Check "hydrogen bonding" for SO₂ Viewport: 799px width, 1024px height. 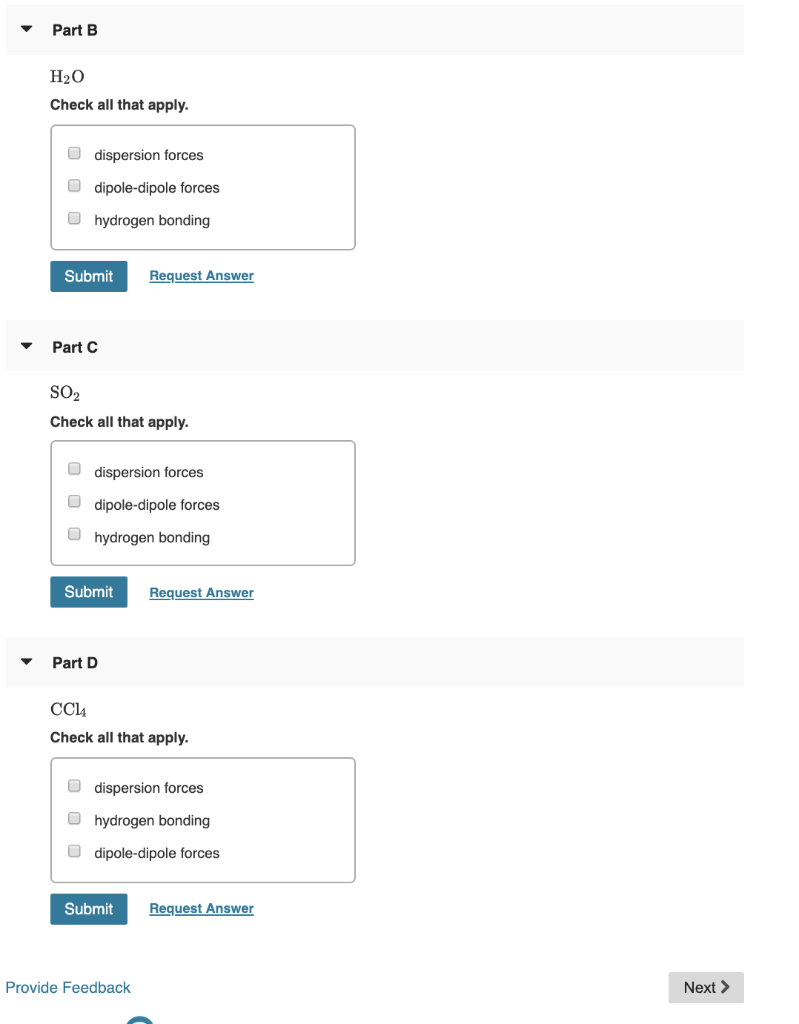pos(74,533)
